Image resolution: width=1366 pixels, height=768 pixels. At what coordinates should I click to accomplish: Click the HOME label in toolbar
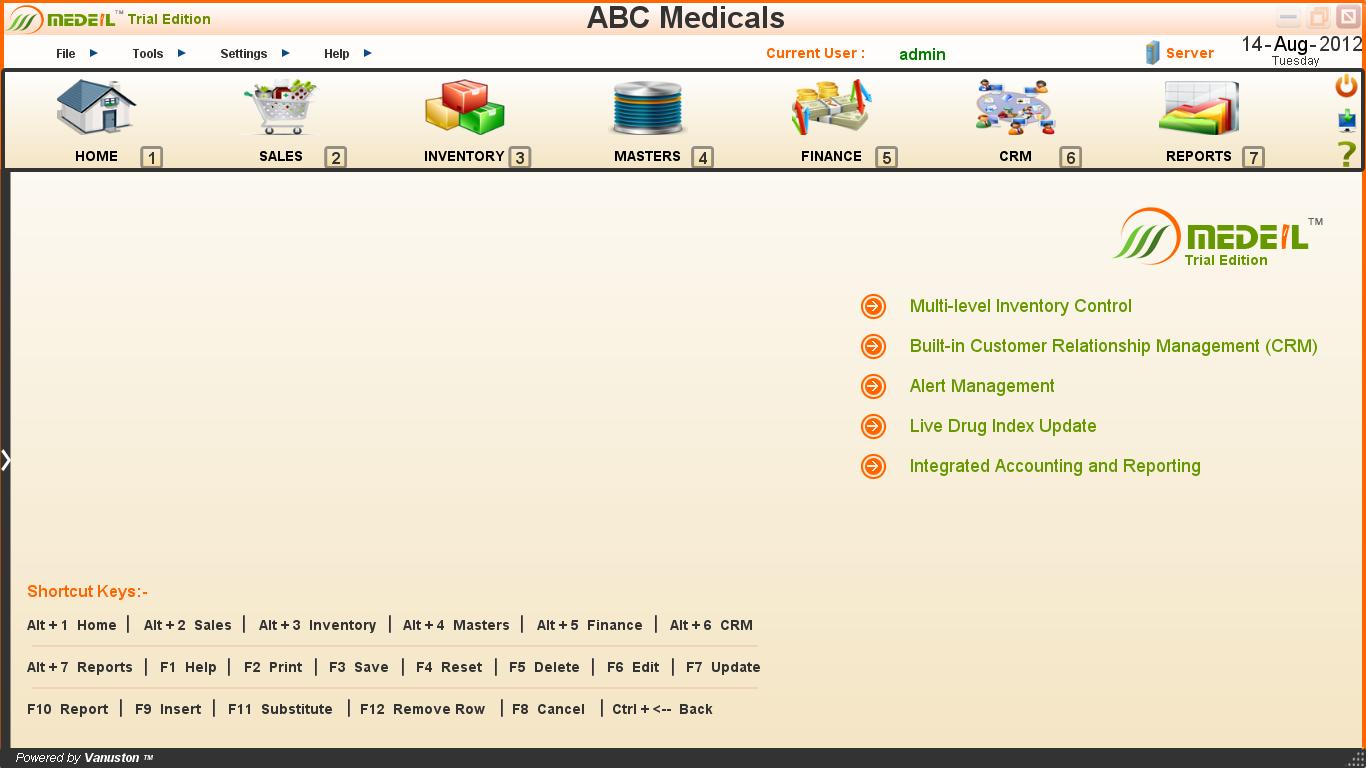pyautogui.click(x=96, y=156)
